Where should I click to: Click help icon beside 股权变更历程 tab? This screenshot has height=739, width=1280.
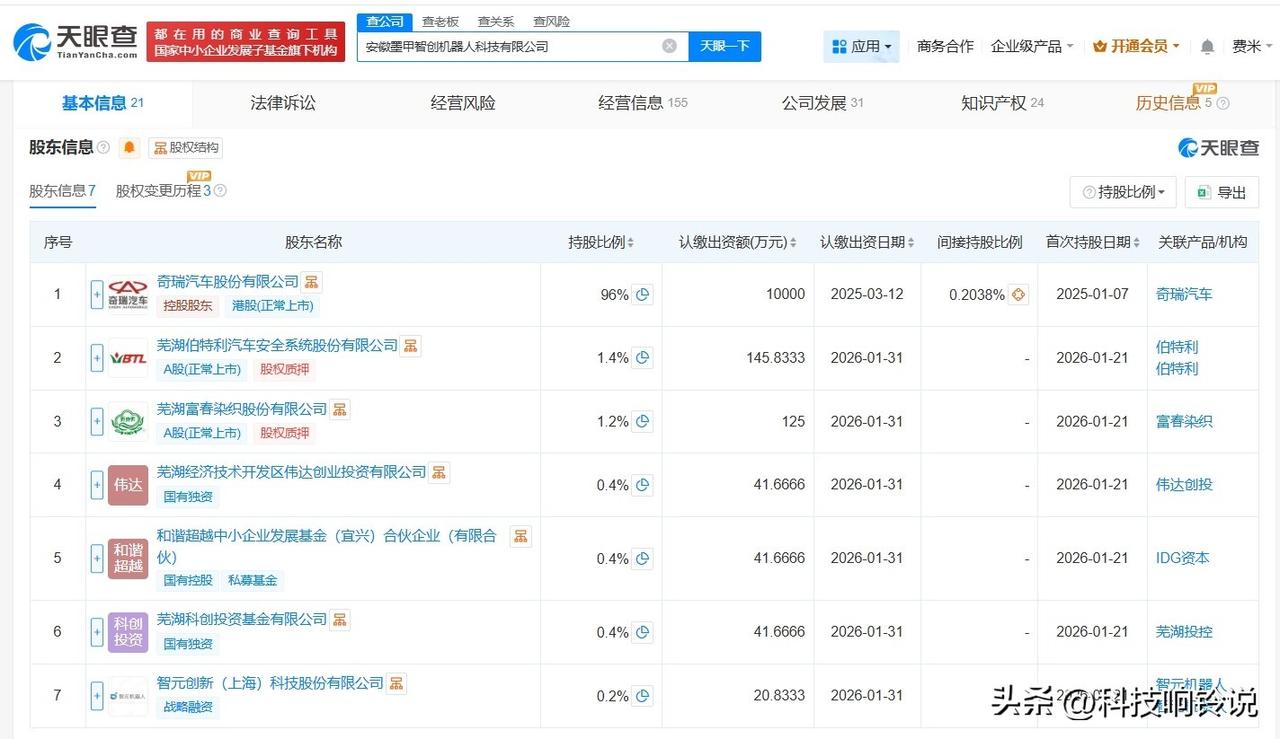tap(220, 191)
